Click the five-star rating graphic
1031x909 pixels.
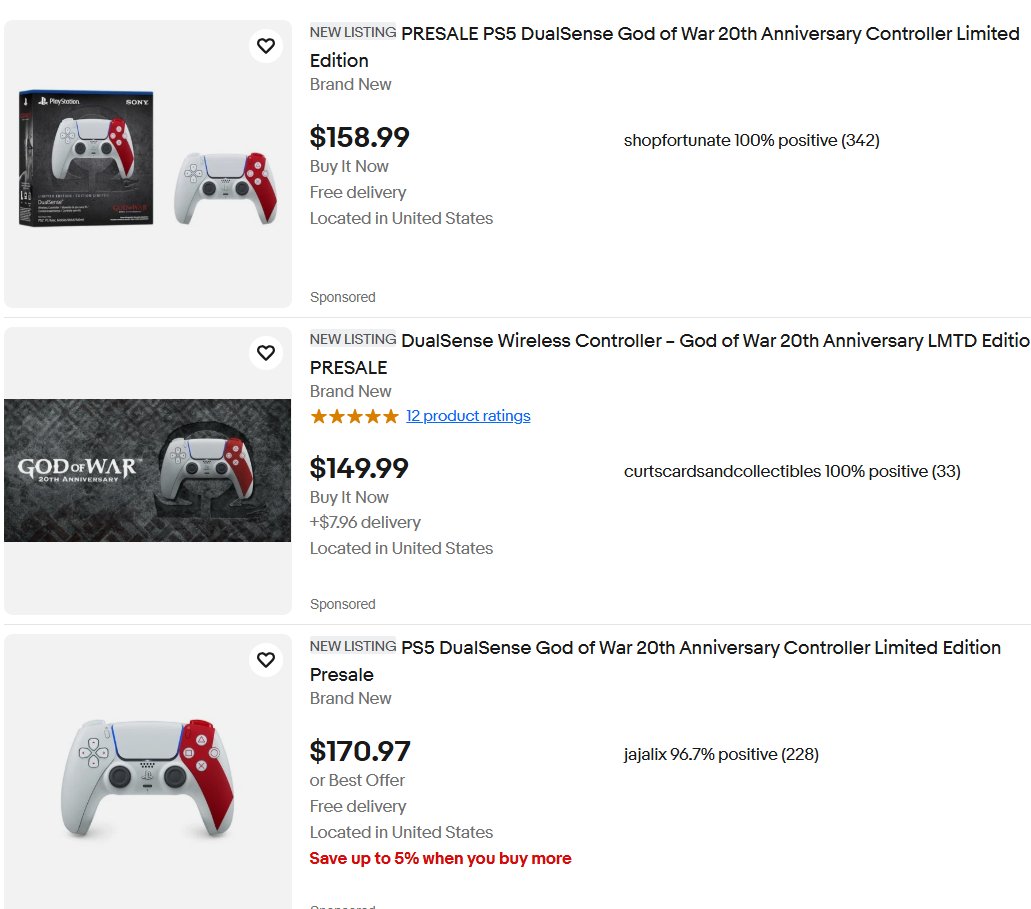pyautogui.click(x=354, y=416)
